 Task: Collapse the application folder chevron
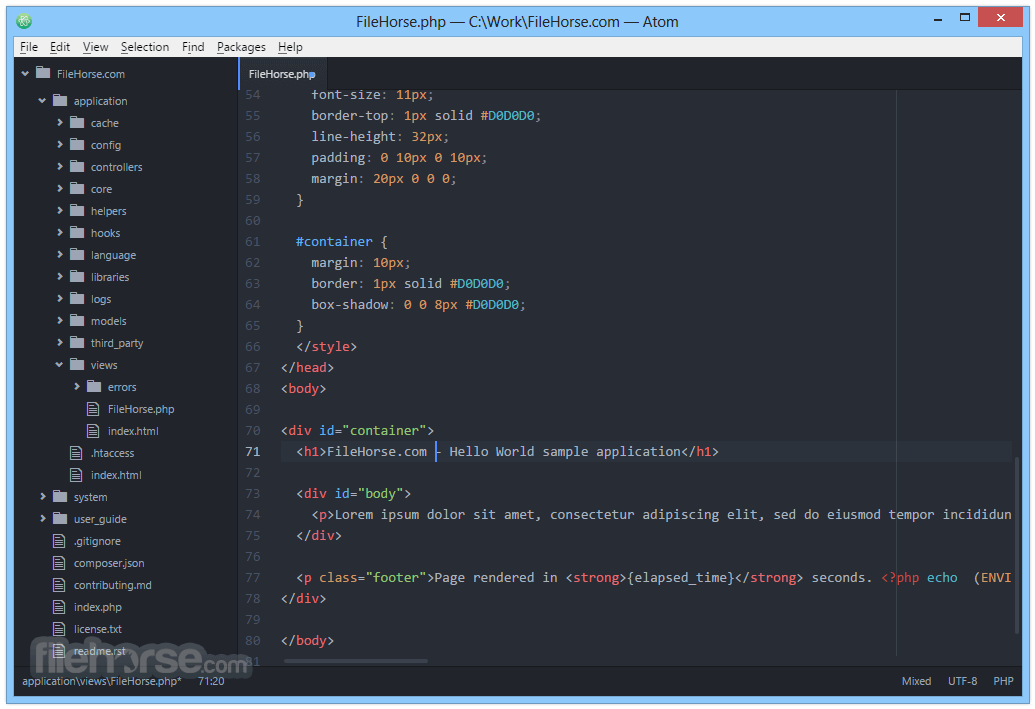pos(42,100)
